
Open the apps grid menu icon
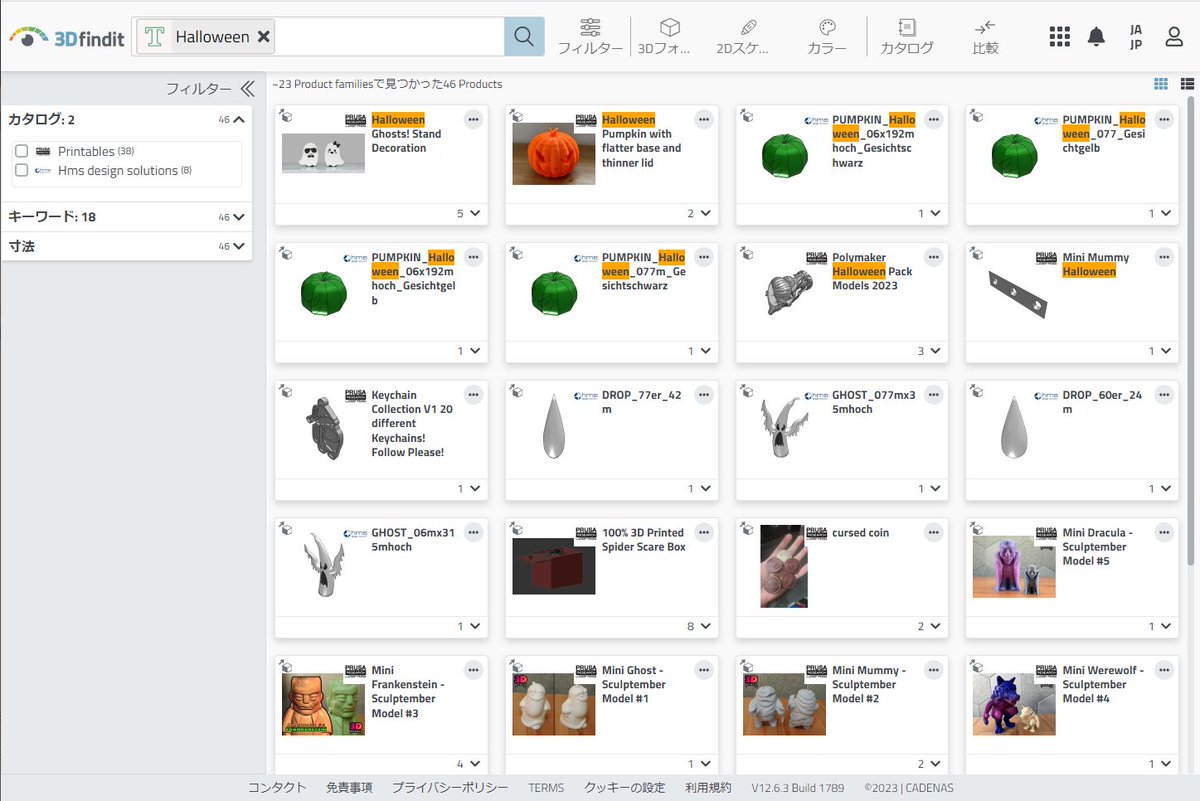pyautogui.click(x=1058, y=35)
